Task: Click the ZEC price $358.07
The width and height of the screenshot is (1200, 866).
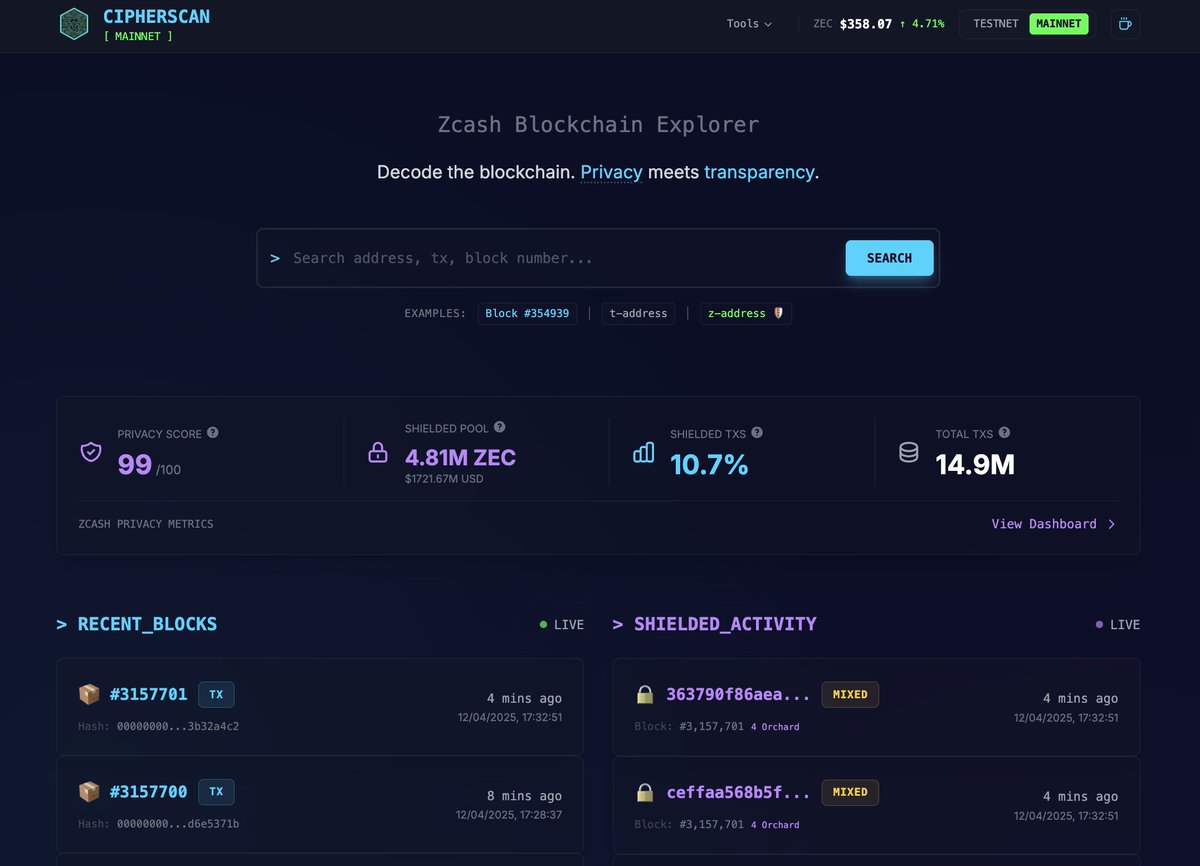Action: 865,24
